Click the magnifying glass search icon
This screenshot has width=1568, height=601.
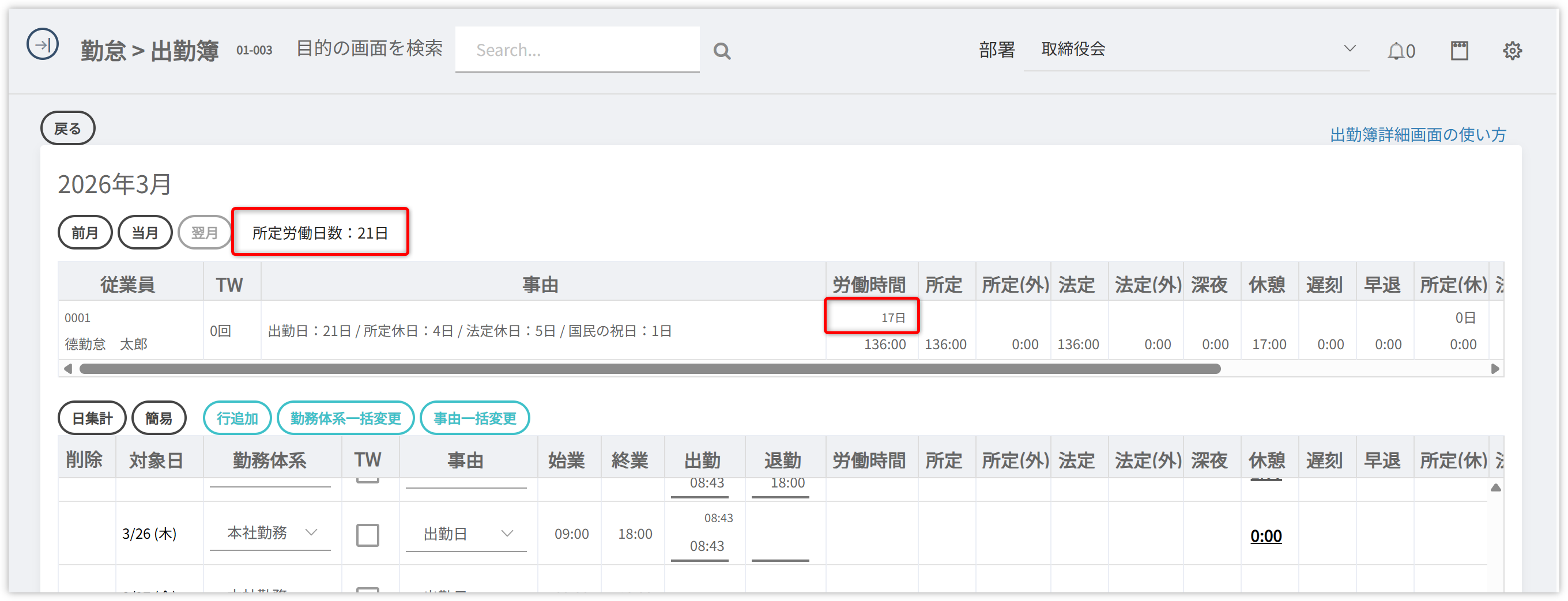point(721,51)
